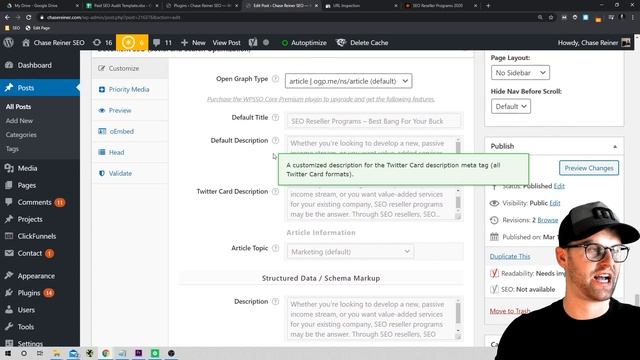Click View Post in admin bar
The height and width of the screenshot is (360, 640).
(x=226, y=42)
